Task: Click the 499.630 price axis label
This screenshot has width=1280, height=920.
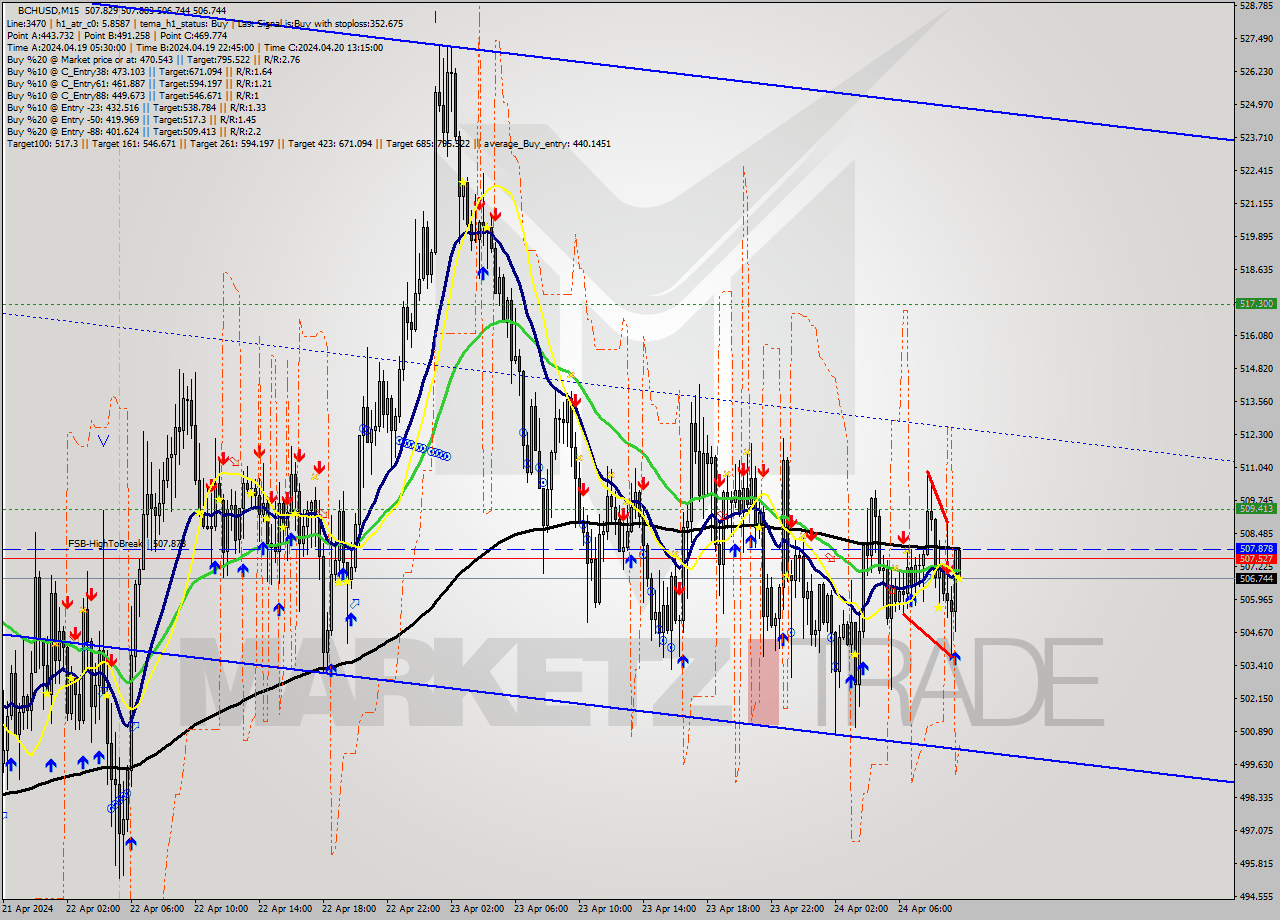Action: pos(1255,765)
